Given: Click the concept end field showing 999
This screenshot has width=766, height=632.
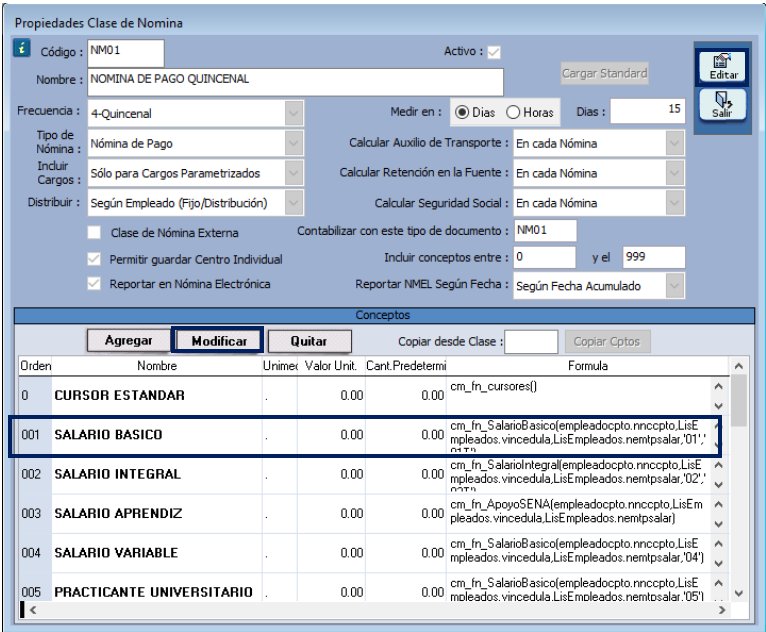Looking at the screenshot, I should (x=654, y=257).
